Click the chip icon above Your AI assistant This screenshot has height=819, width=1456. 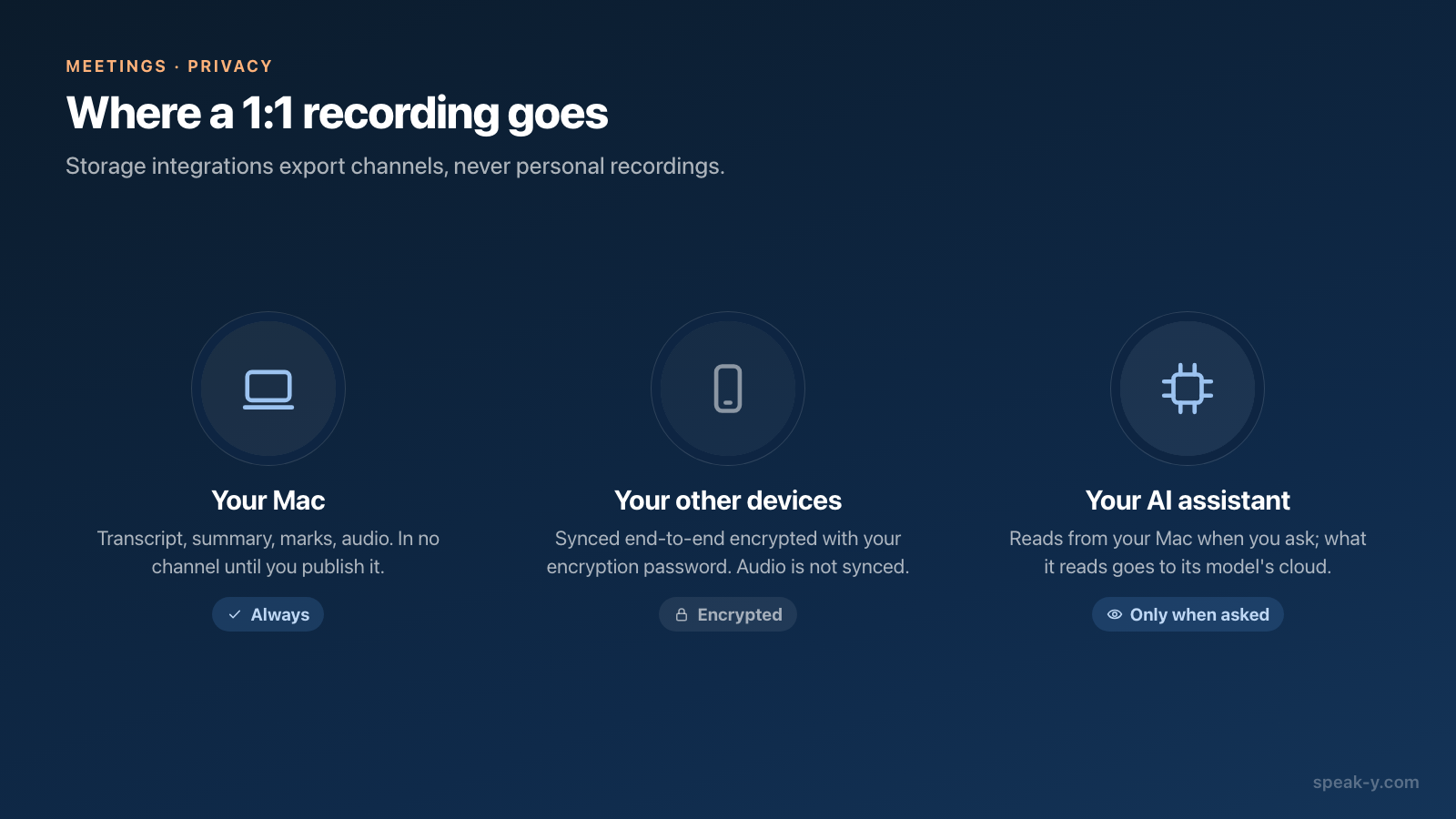pos(1188,389)
